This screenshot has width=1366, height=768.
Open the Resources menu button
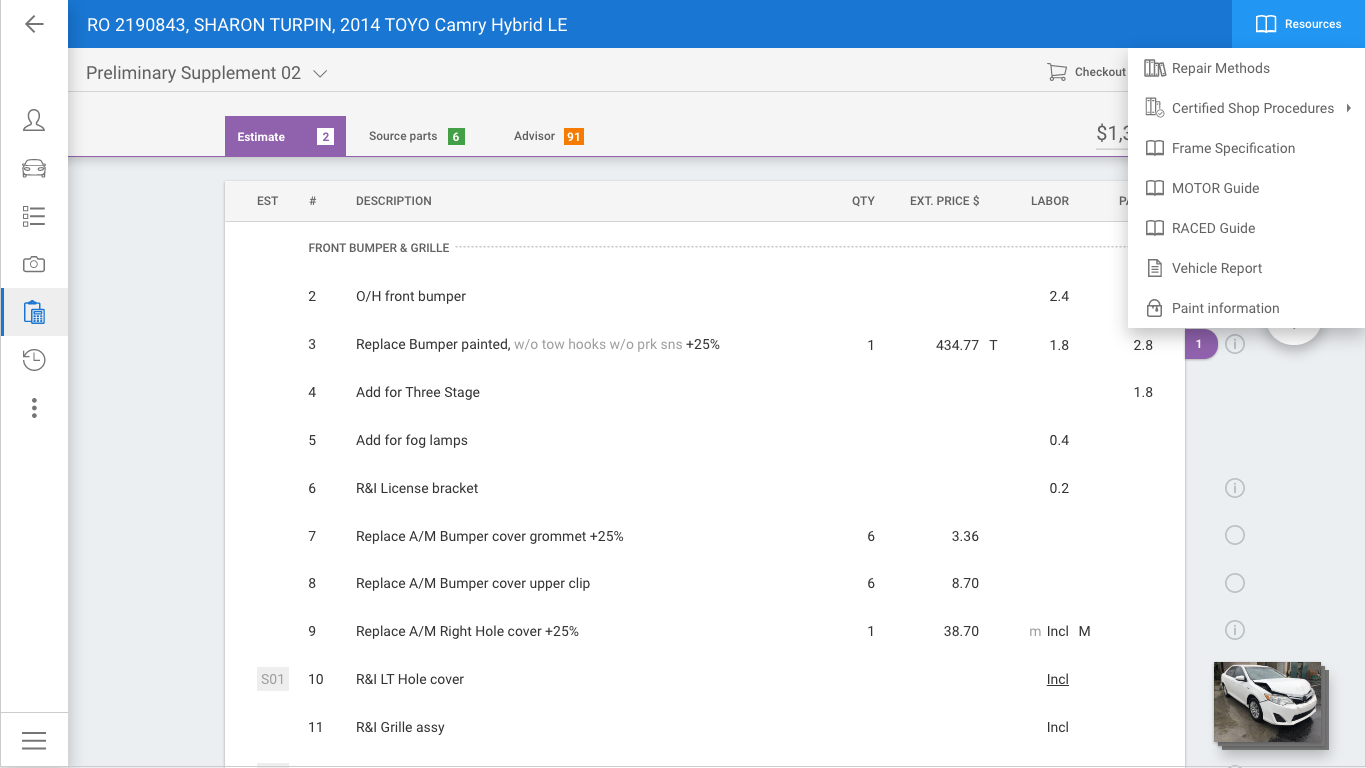point(1299,24)
